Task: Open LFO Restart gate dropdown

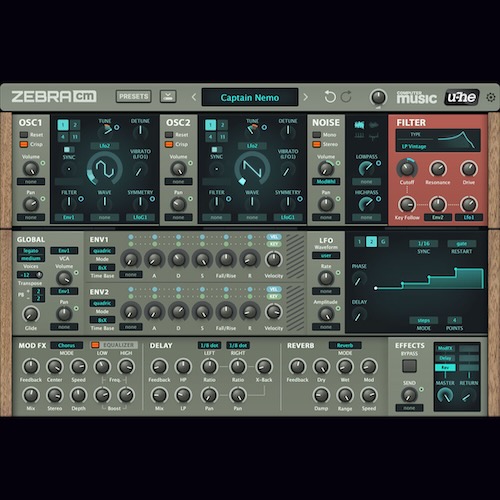Action: point(462,244)
